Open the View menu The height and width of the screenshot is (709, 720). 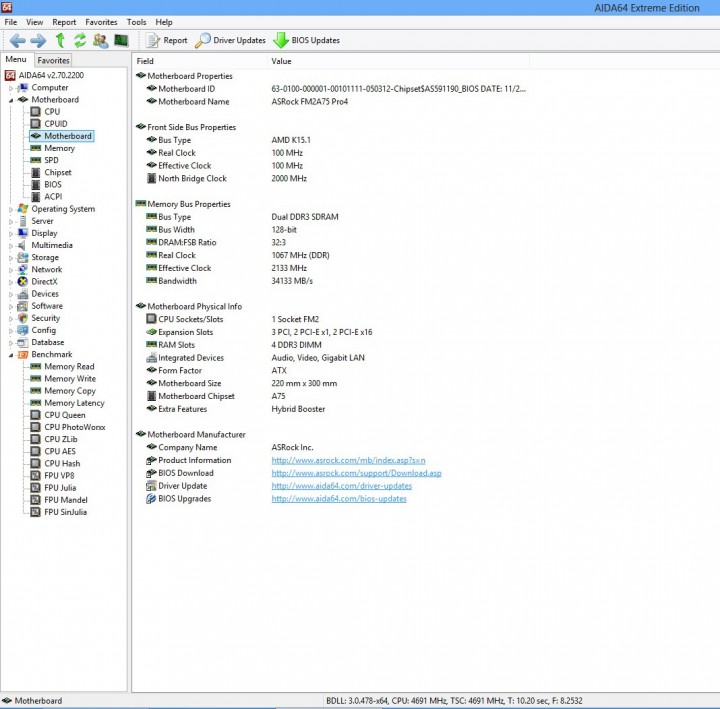coord(34,22)
